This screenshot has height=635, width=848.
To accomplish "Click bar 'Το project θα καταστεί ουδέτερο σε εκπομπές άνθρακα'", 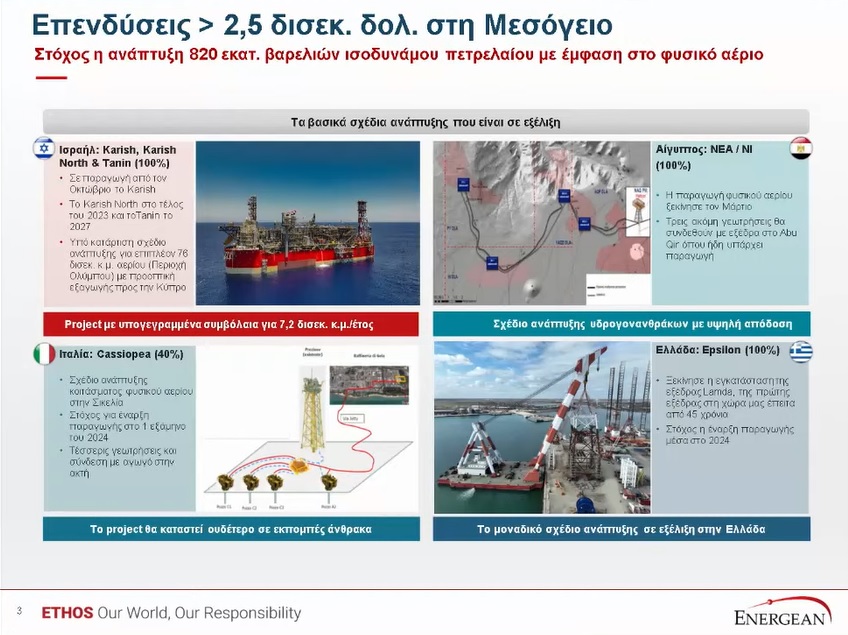I will coord(231,529).
